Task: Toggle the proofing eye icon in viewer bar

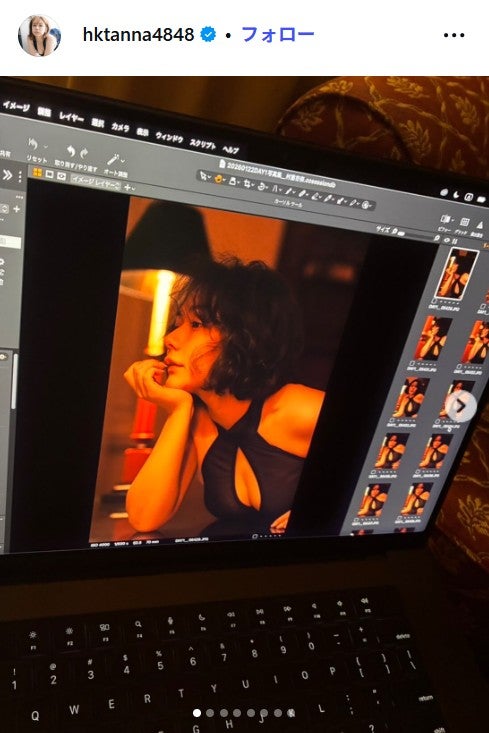Action: [61, 176]
